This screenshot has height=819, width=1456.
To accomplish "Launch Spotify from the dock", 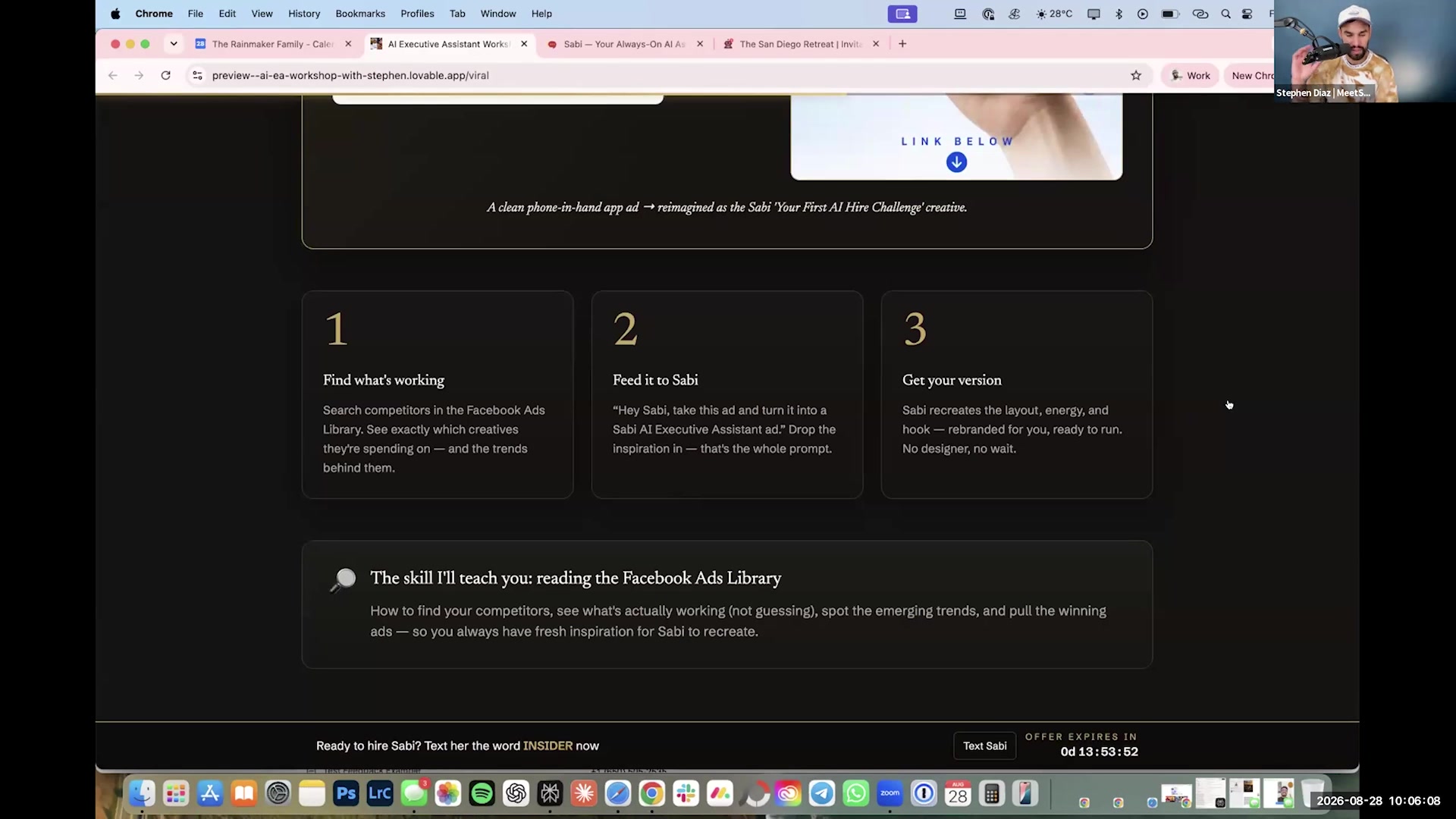I will 482,794.
